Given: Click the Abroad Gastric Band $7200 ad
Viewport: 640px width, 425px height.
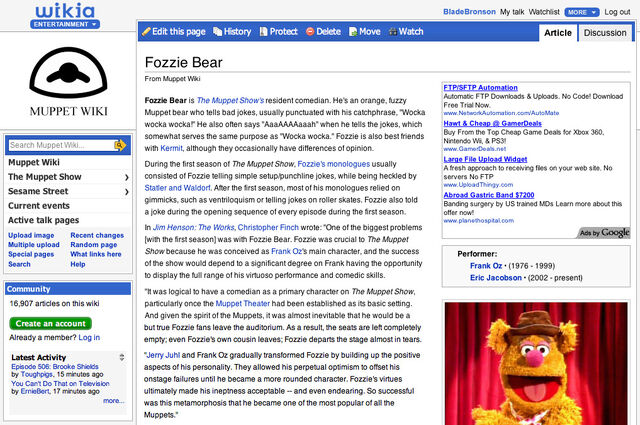Looking at the screenshot, I should (x=489, y=195).
